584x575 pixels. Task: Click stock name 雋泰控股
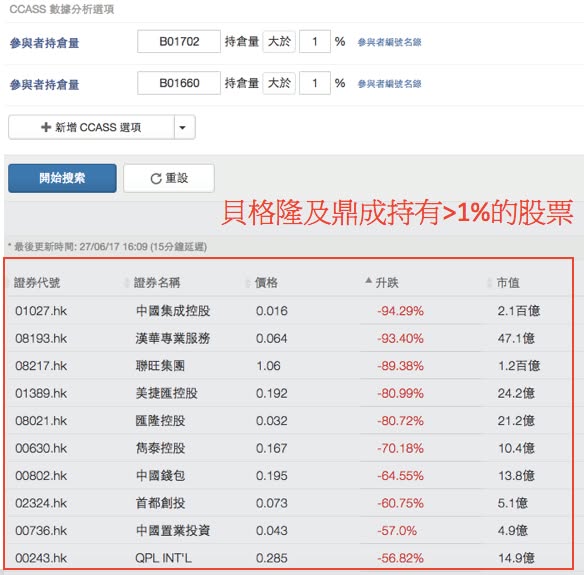pos(160,448)
